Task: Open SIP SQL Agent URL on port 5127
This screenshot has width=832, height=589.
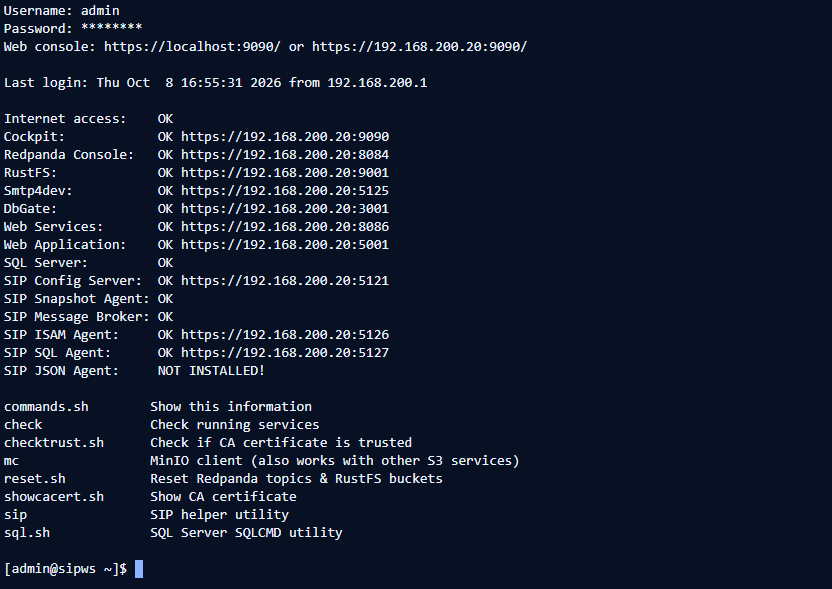Action: 285,353
